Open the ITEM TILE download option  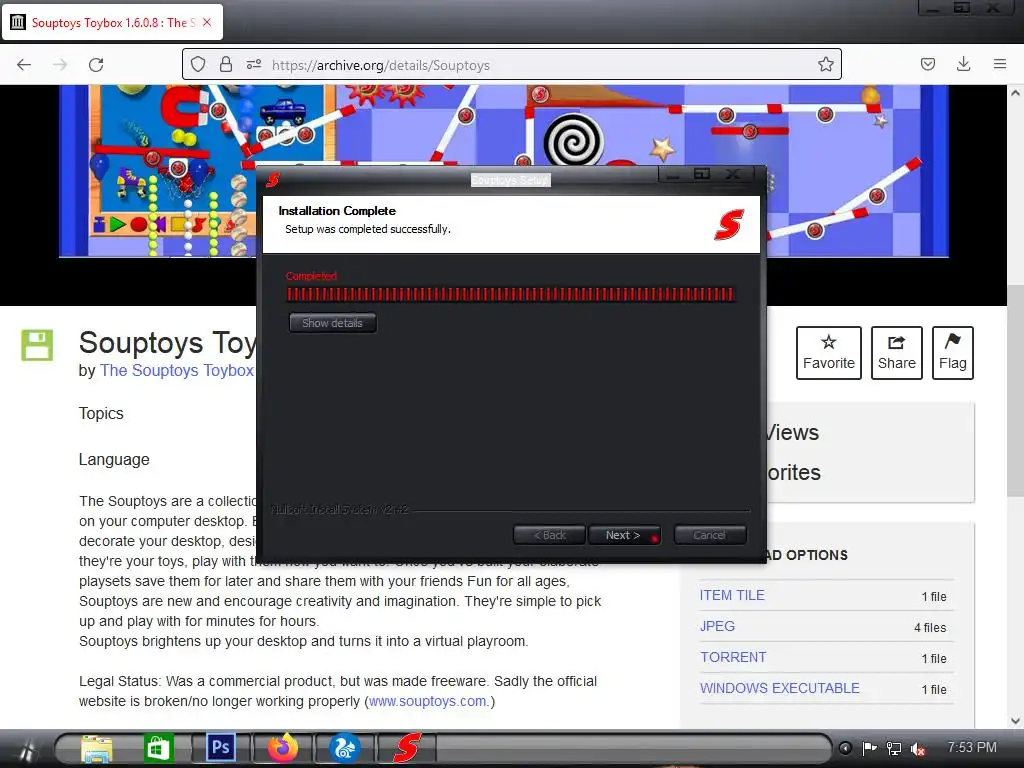point(732,596)
